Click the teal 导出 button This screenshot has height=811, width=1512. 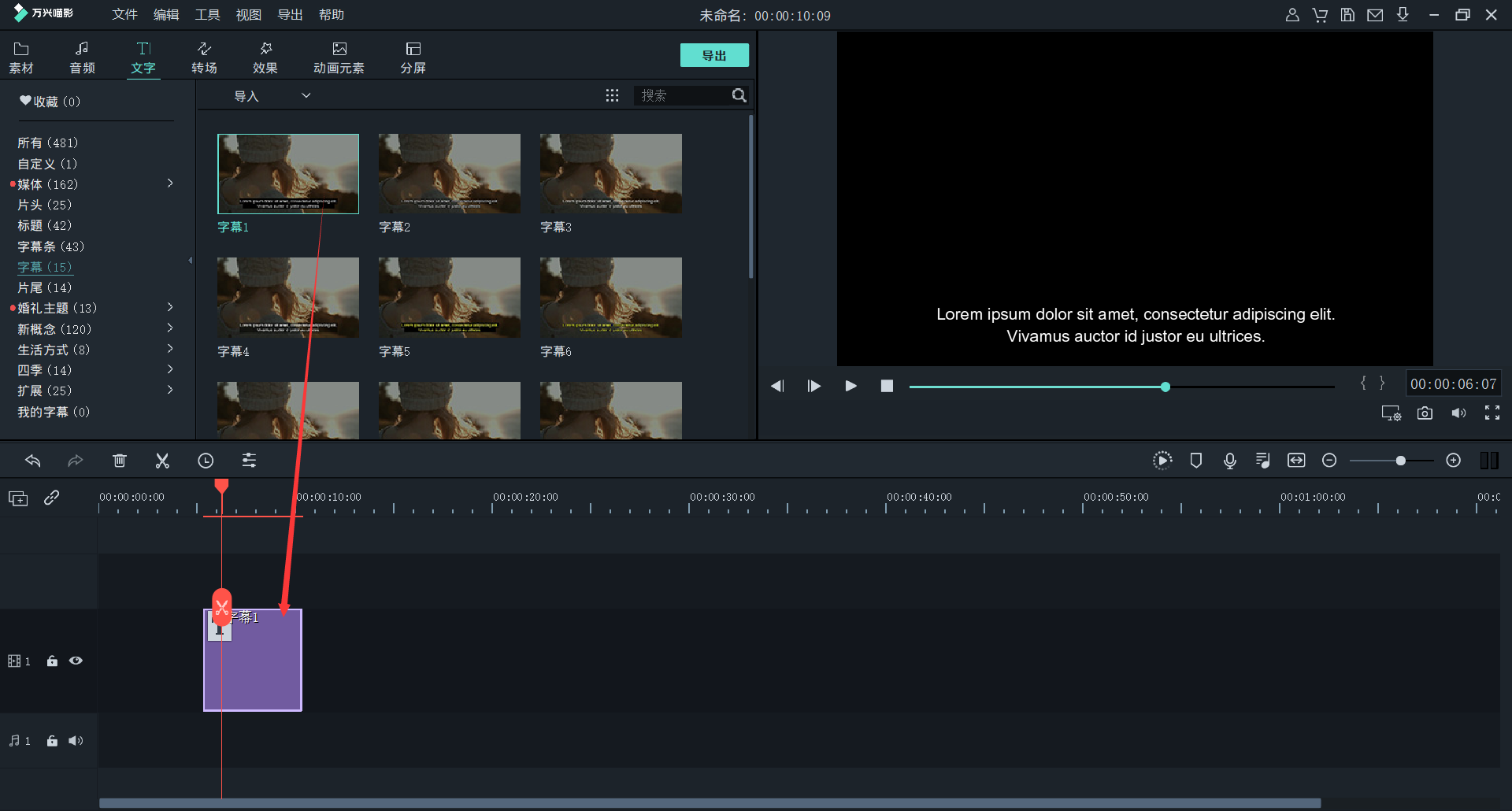pos(713,55)
